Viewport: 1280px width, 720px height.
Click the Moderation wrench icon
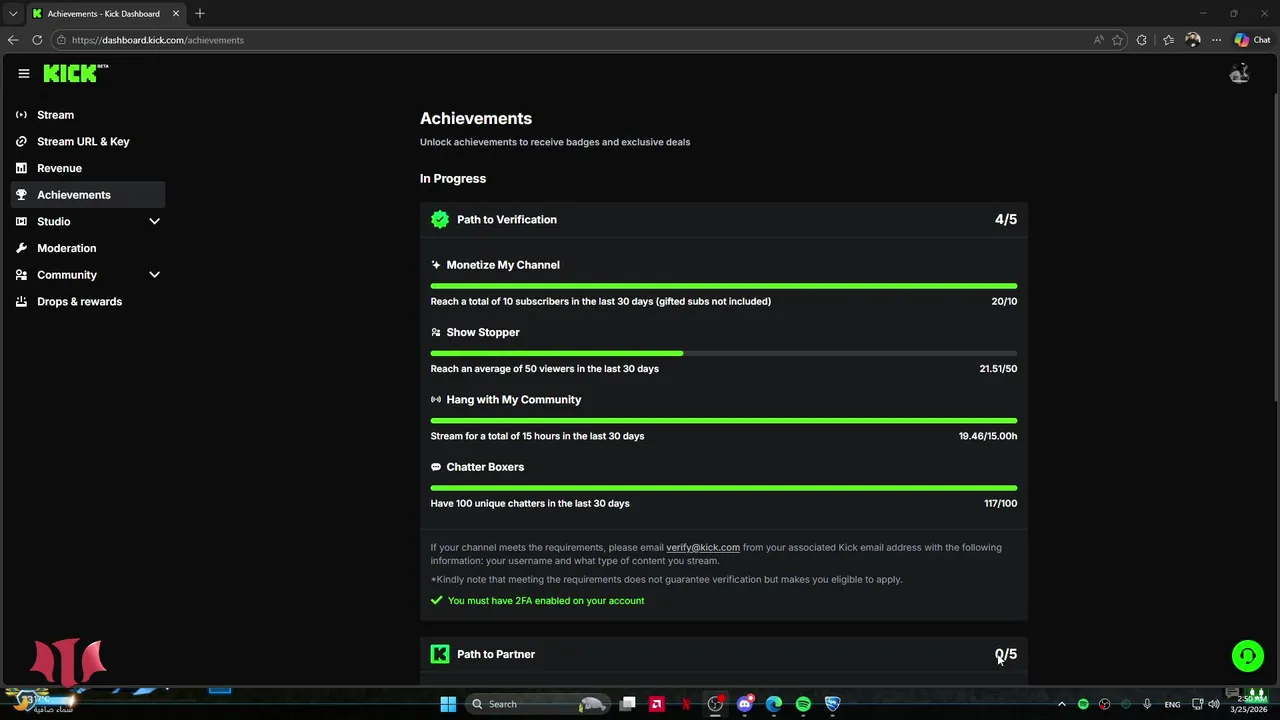point(21,248)
